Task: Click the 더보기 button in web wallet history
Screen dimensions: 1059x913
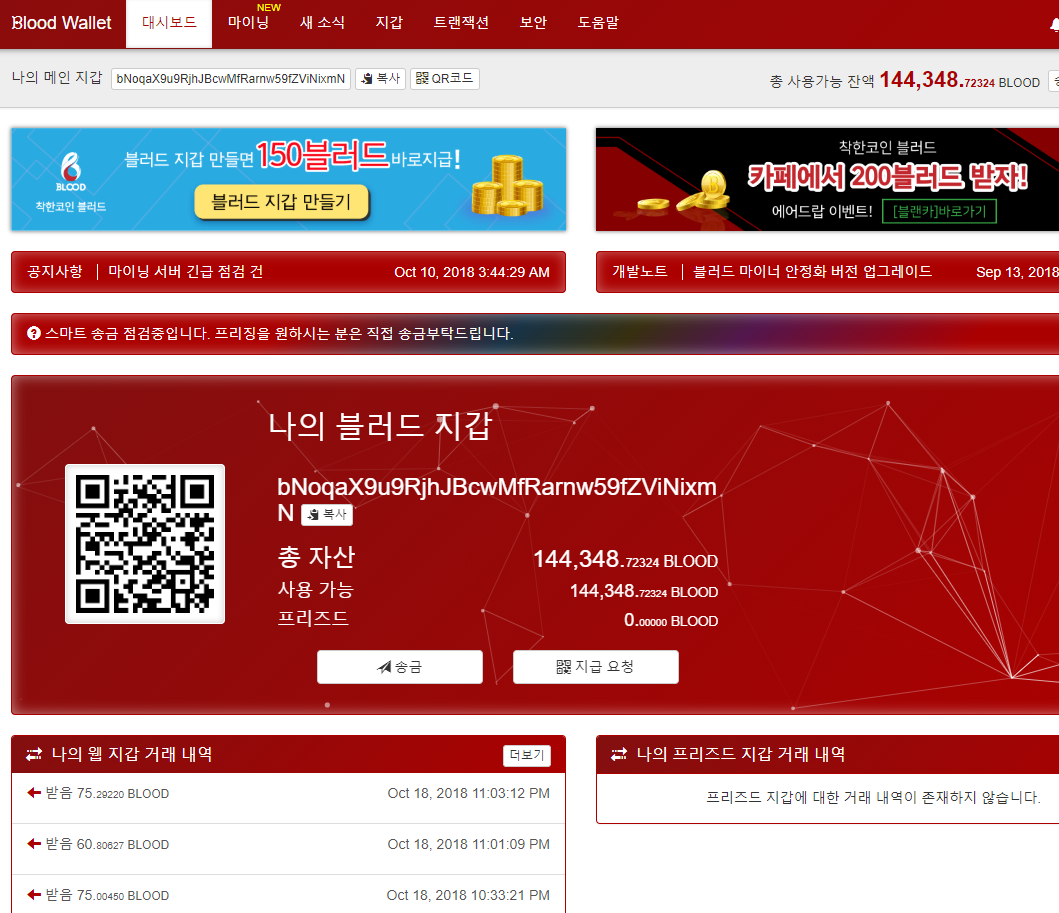Action: [x=527, y=755]
